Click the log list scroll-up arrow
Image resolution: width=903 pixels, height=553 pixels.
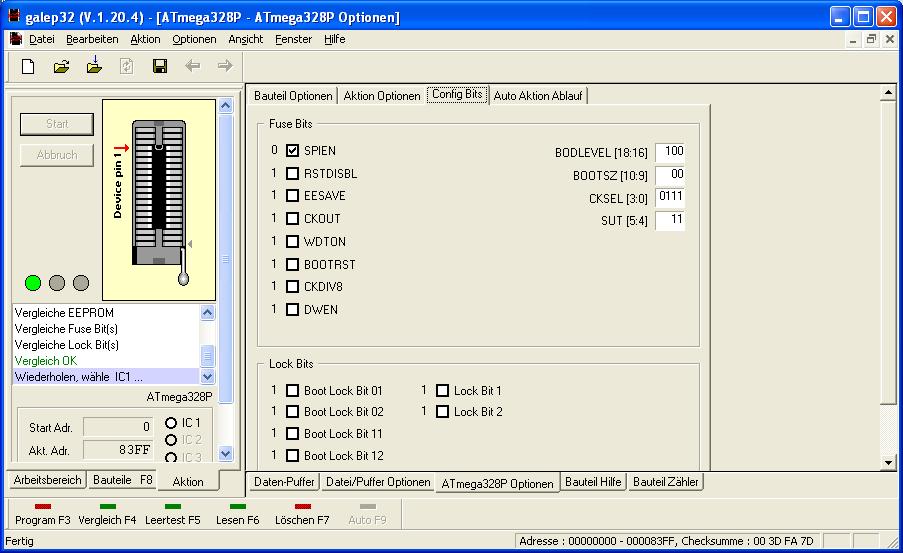tap(207, 312)
